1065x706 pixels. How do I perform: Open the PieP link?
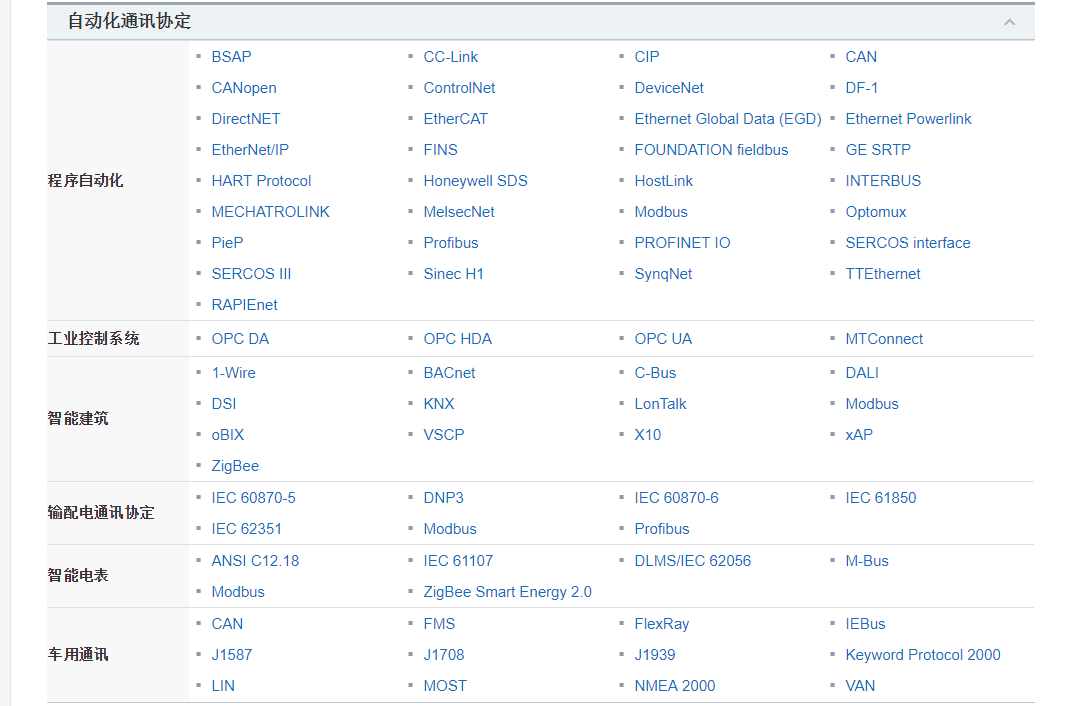click(x=227, y=243)
